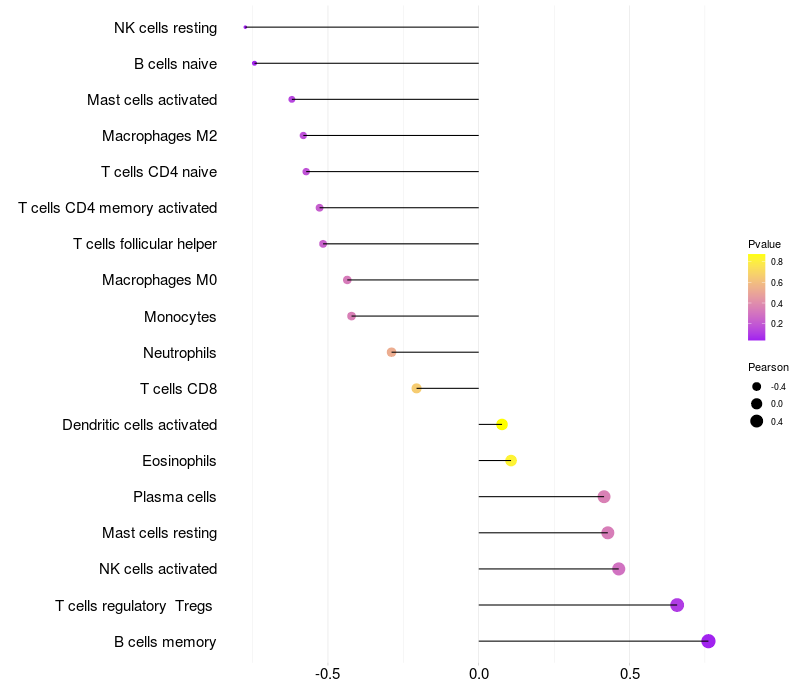Click the Mast cells resting data point
Viewport: 800px width, 700px height.
coord(607,533)
